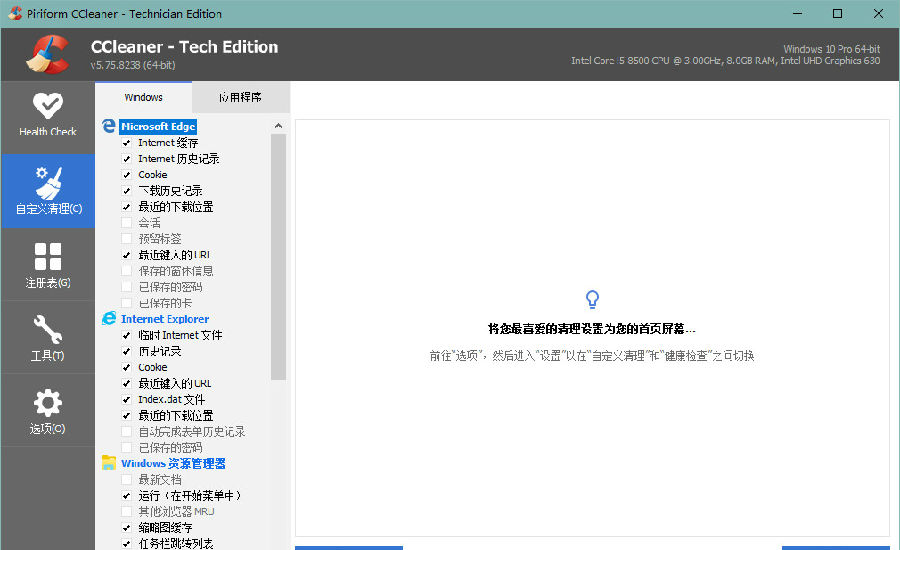Enable 自动完成表单历史记录 checkbox
900x572 pixels.
126,431
